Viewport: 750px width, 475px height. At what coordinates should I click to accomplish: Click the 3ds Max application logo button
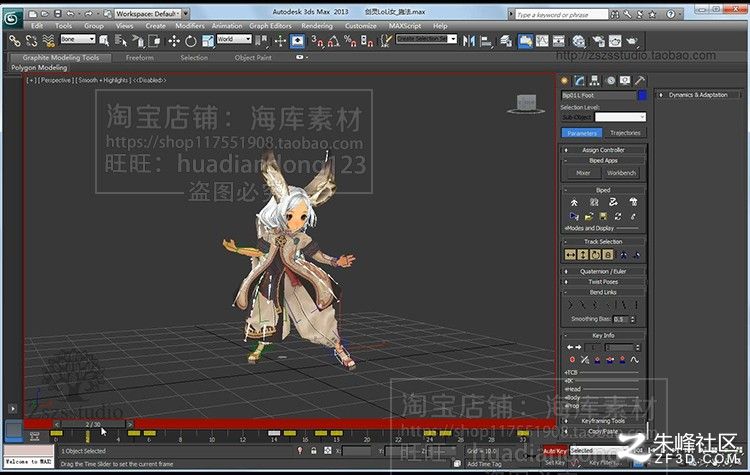click(x=12, y=19)
